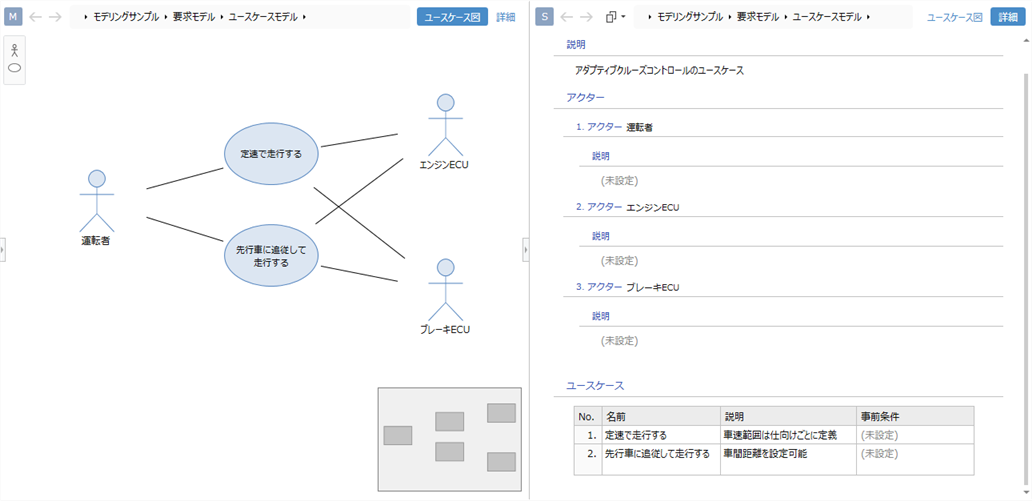Click the M pane icon on the left
Image resolution: width=1032 pixels, height=501 pixels.
(14, 17)
